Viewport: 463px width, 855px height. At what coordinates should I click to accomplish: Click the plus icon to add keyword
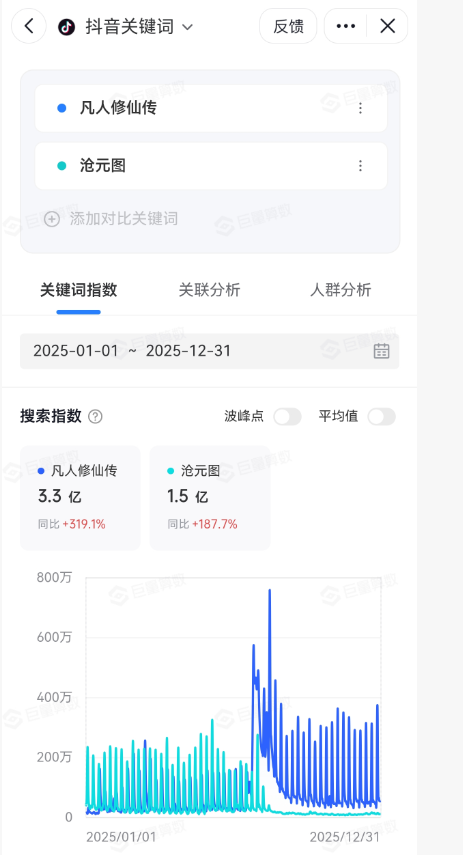coord(52,219)
